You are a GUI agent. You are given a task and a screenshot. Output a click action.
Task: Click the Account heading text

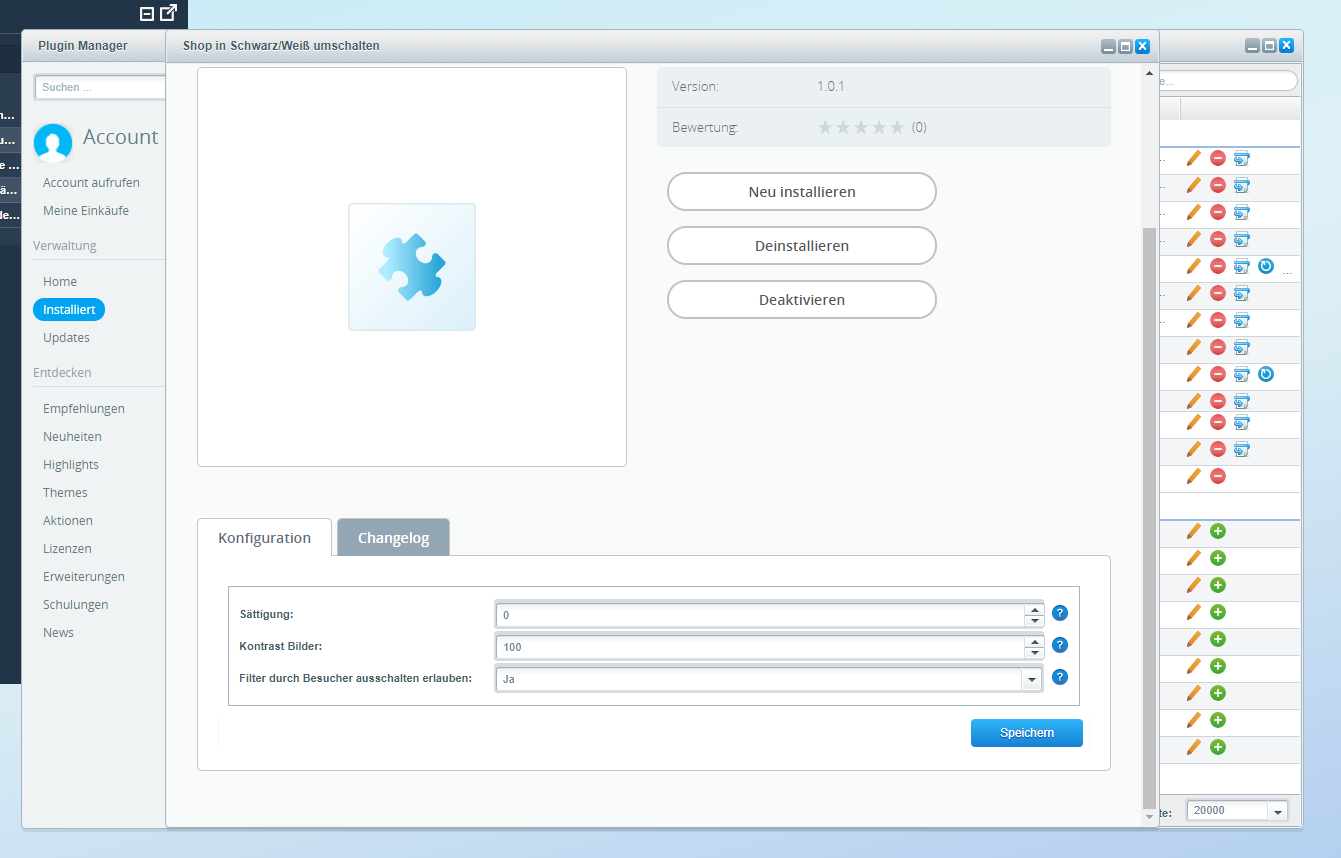pyautogui.click(x=121, y=137)
